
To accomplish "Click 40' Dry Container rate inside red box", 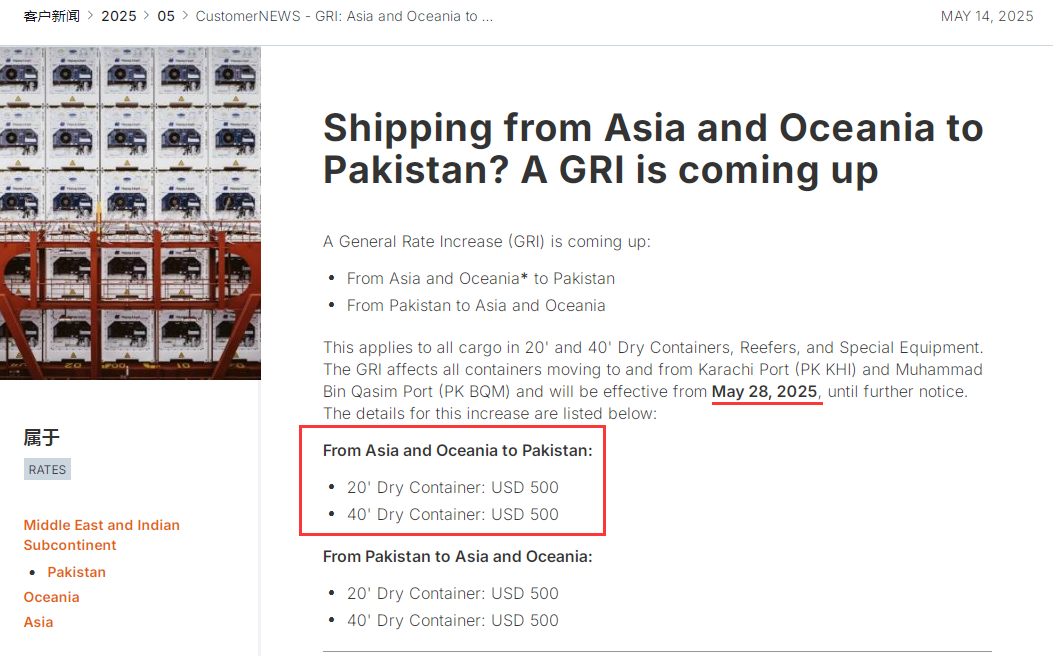I will point(452,514).
